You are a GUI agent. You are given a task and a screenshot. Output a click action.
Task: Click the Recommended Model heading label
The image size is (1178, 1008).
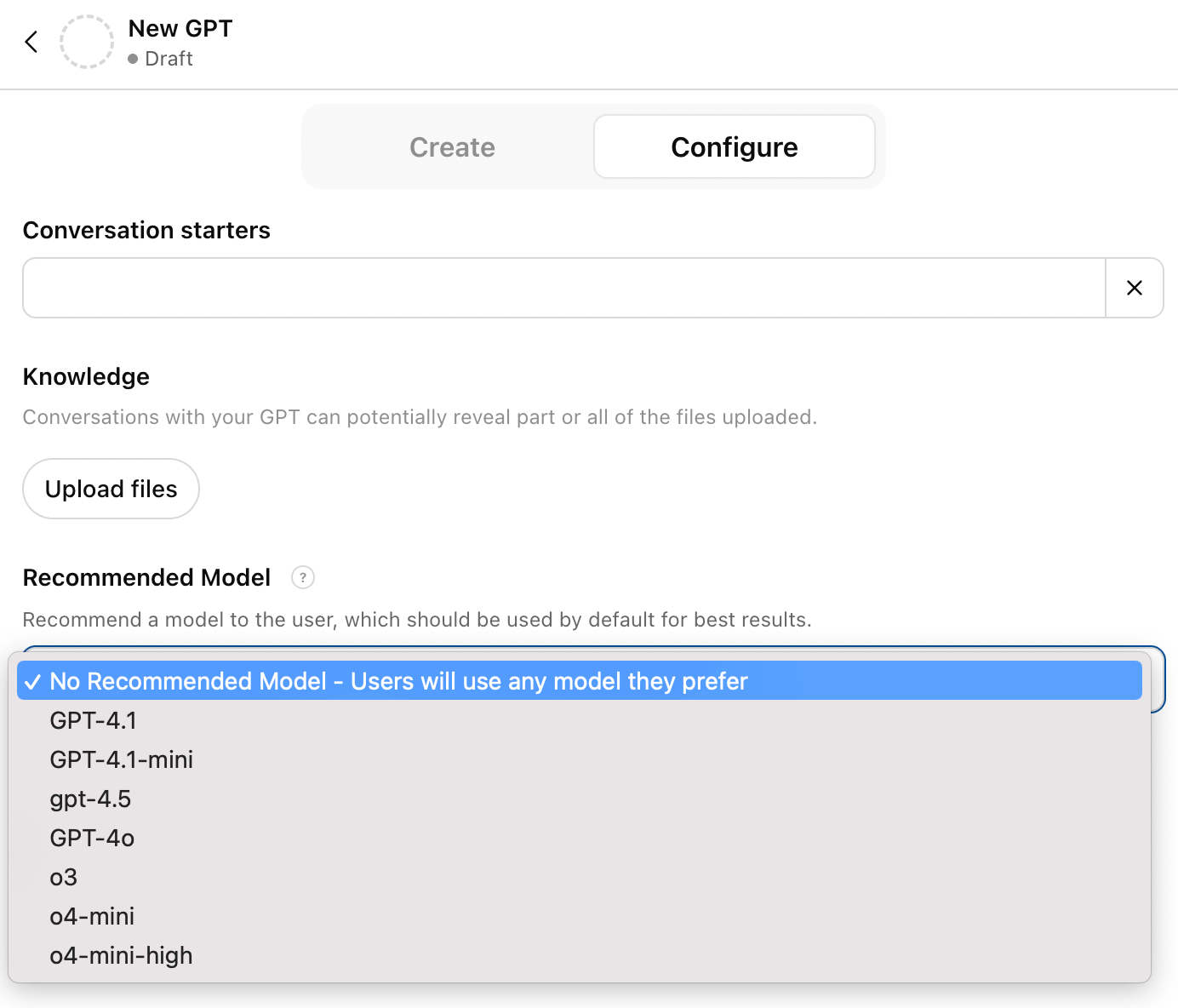tap(146, 577)
